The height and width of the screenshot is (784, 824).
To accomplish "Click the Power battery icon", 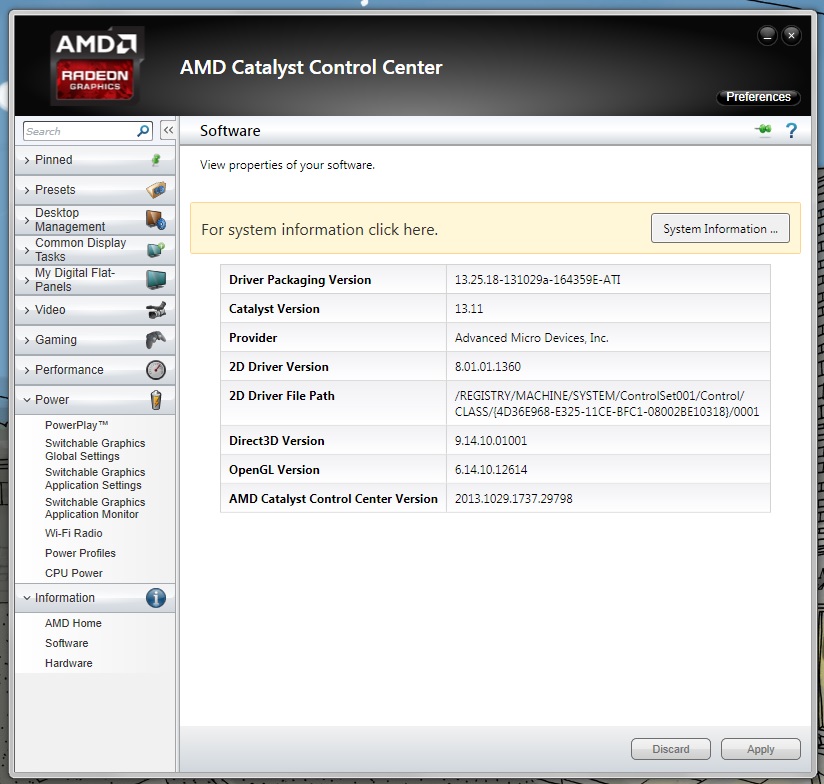I will click(156, 400).
